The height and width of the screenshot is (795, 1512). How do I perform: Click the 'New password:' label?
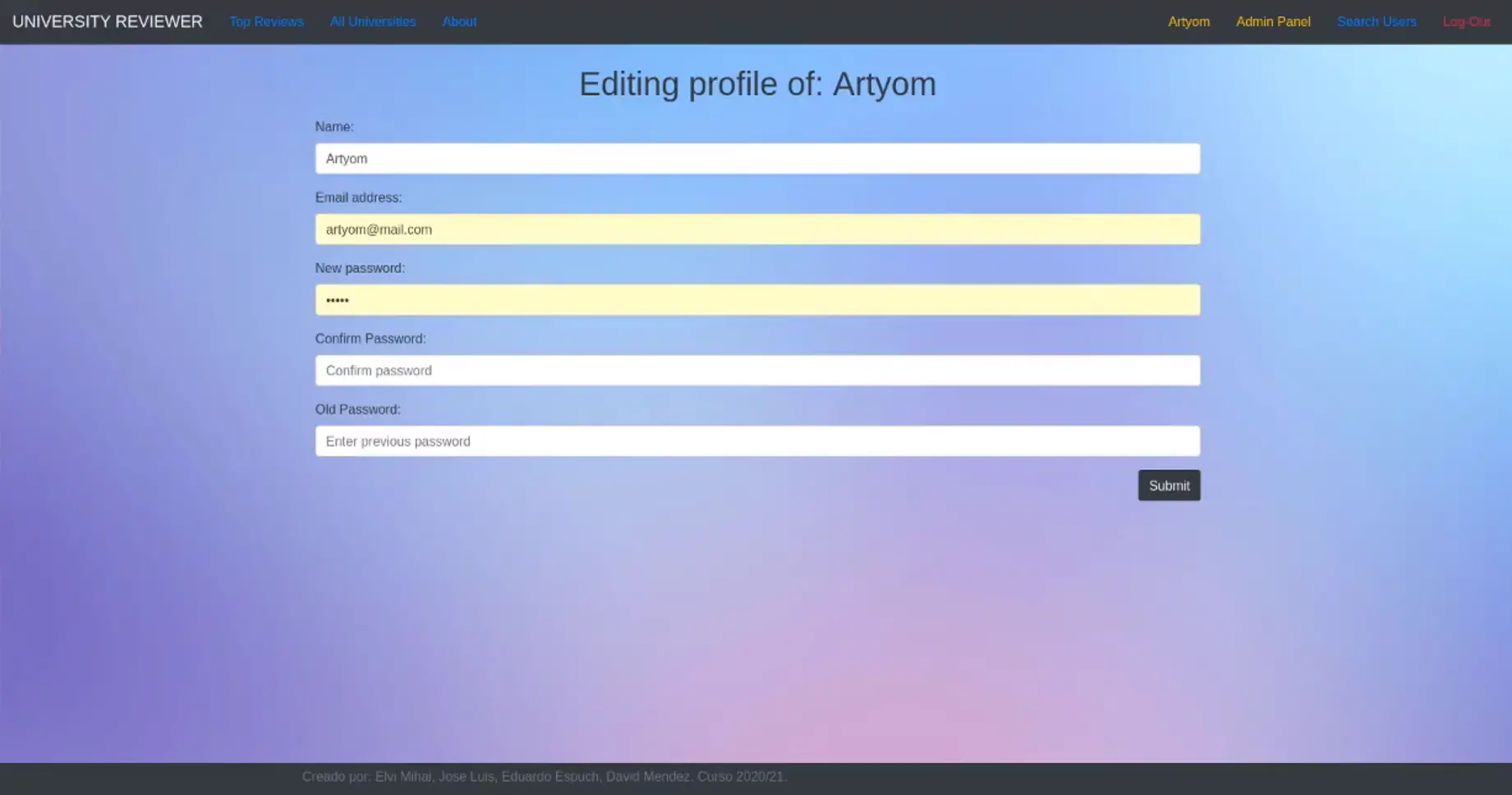coord(360,268)
